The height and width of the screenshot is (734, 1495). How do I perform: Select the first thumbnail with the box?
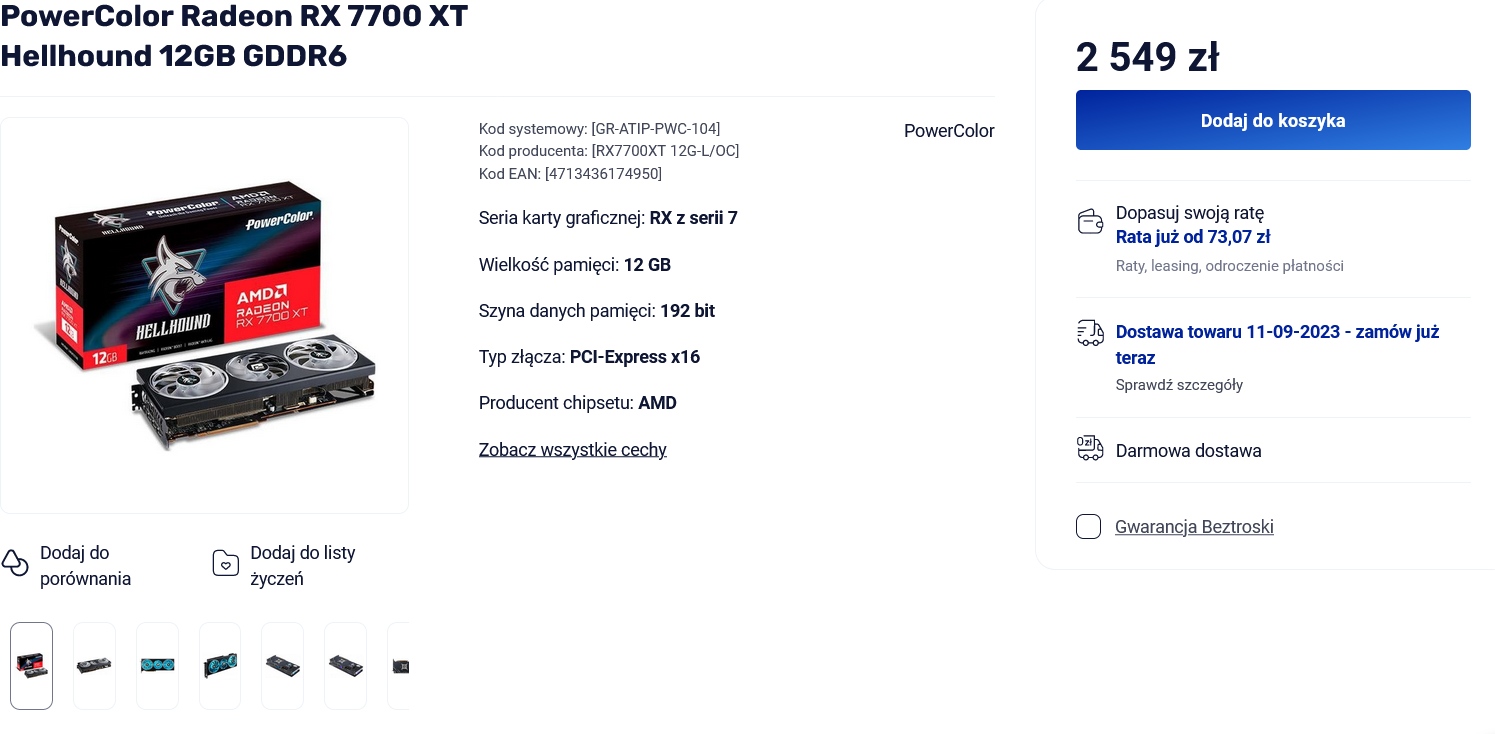click(x=32, y=665)
